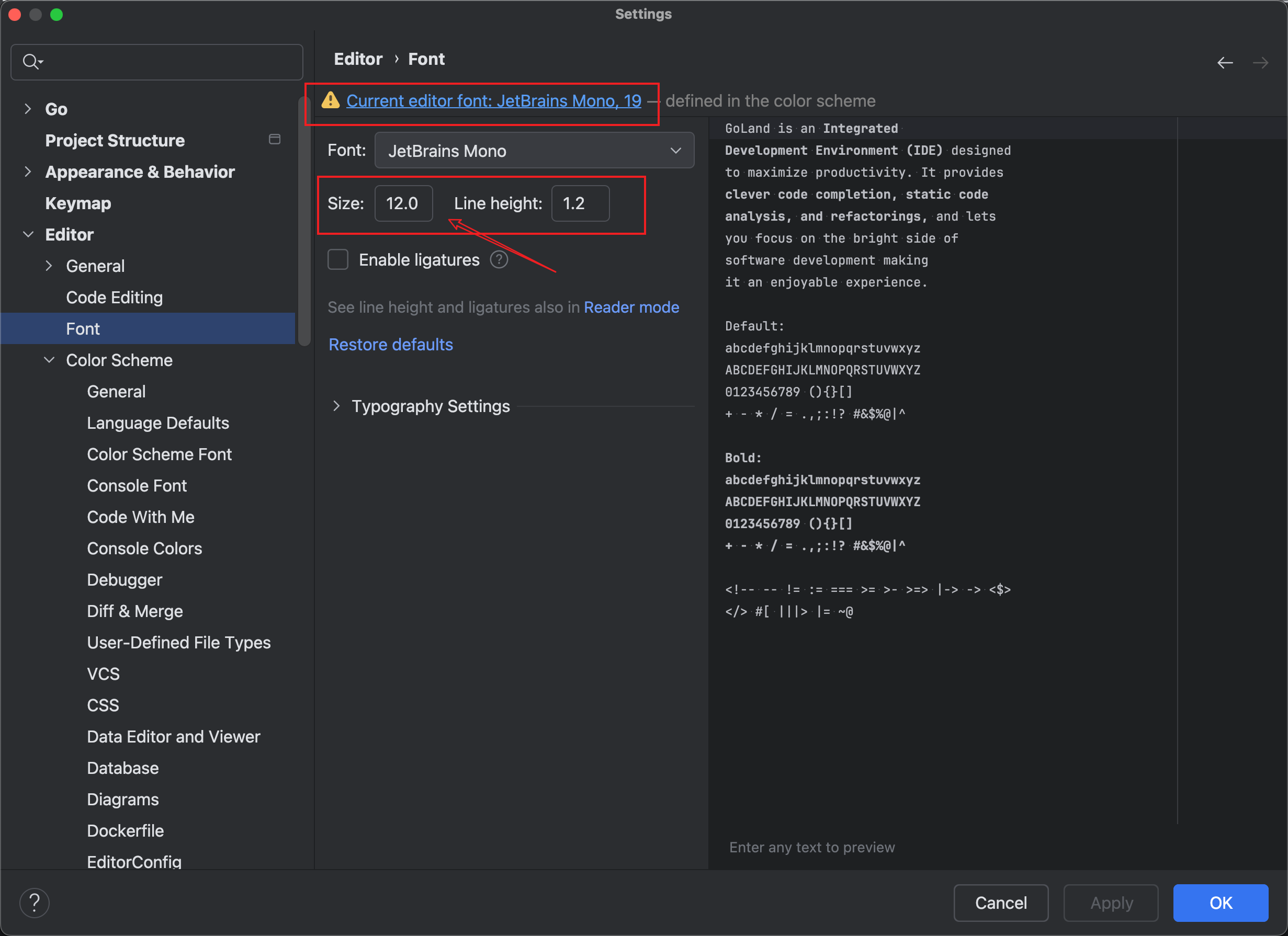Click the Line height field
Image resolution: width=1288 pixels, height=936 pixels.
(x=580, y=203)
